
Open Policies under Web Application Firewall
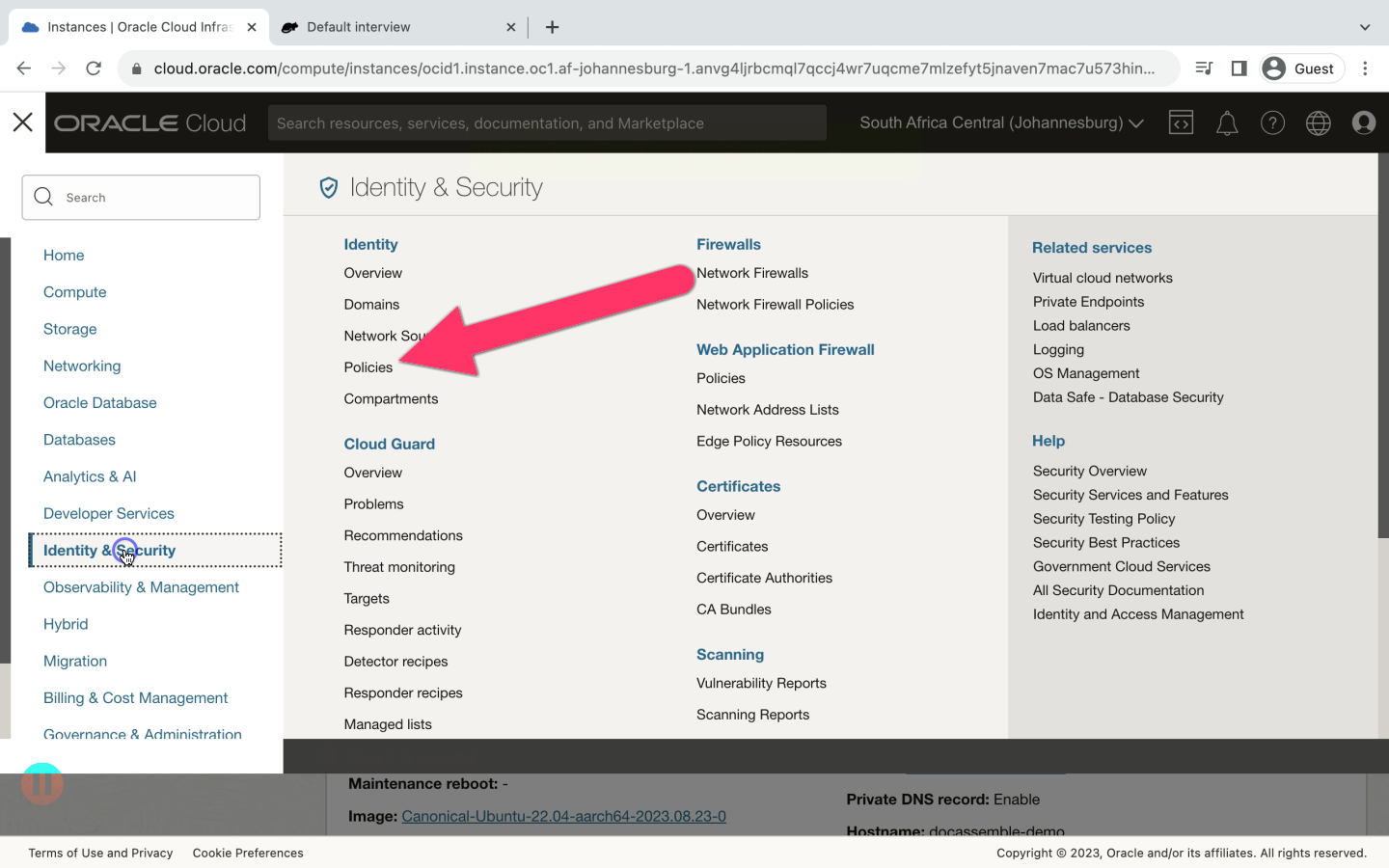pyautogui.click(x=721, y=379)
